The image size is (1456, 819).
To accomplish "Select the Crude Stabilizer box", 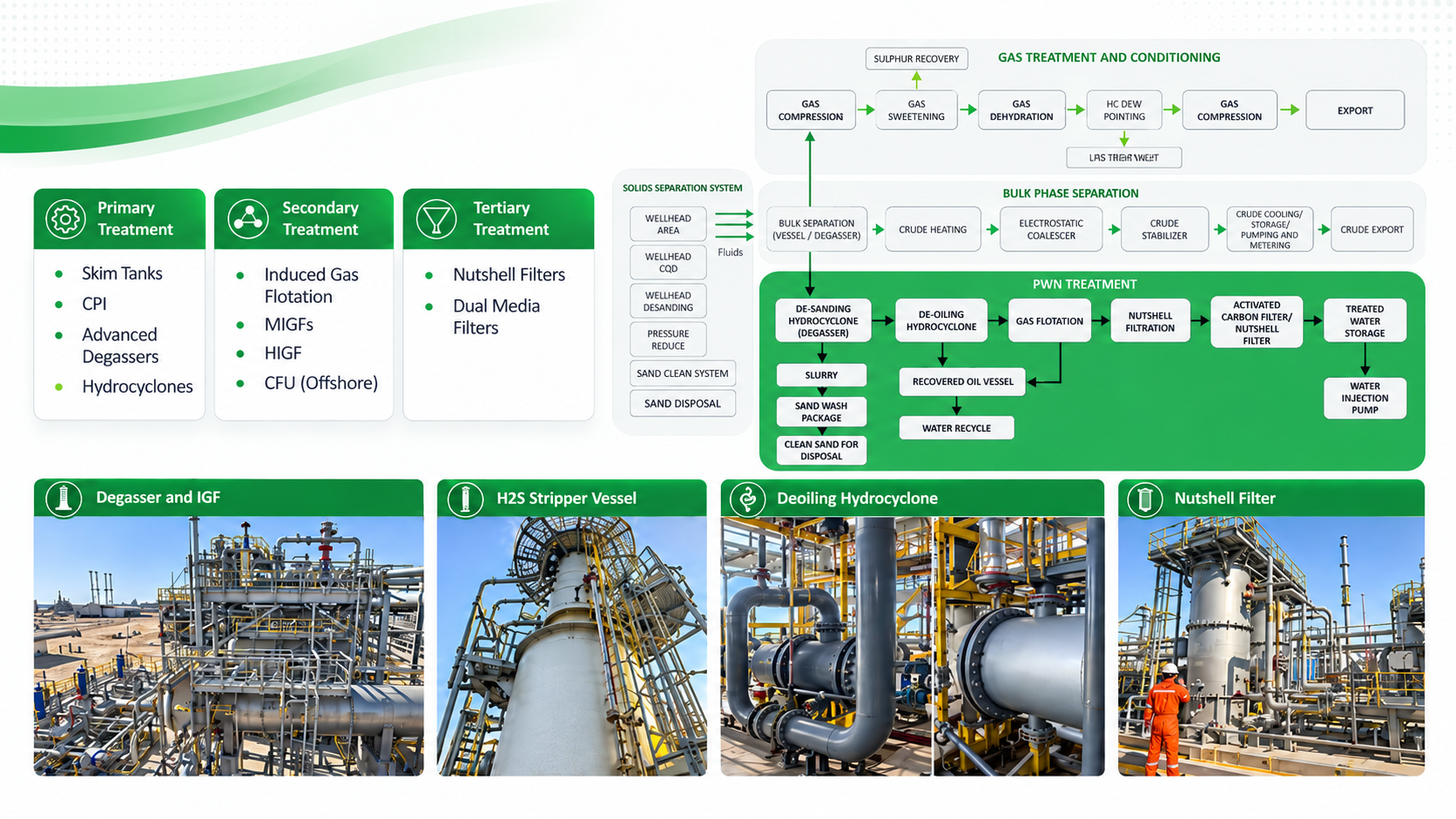I will coord(1164,230).
